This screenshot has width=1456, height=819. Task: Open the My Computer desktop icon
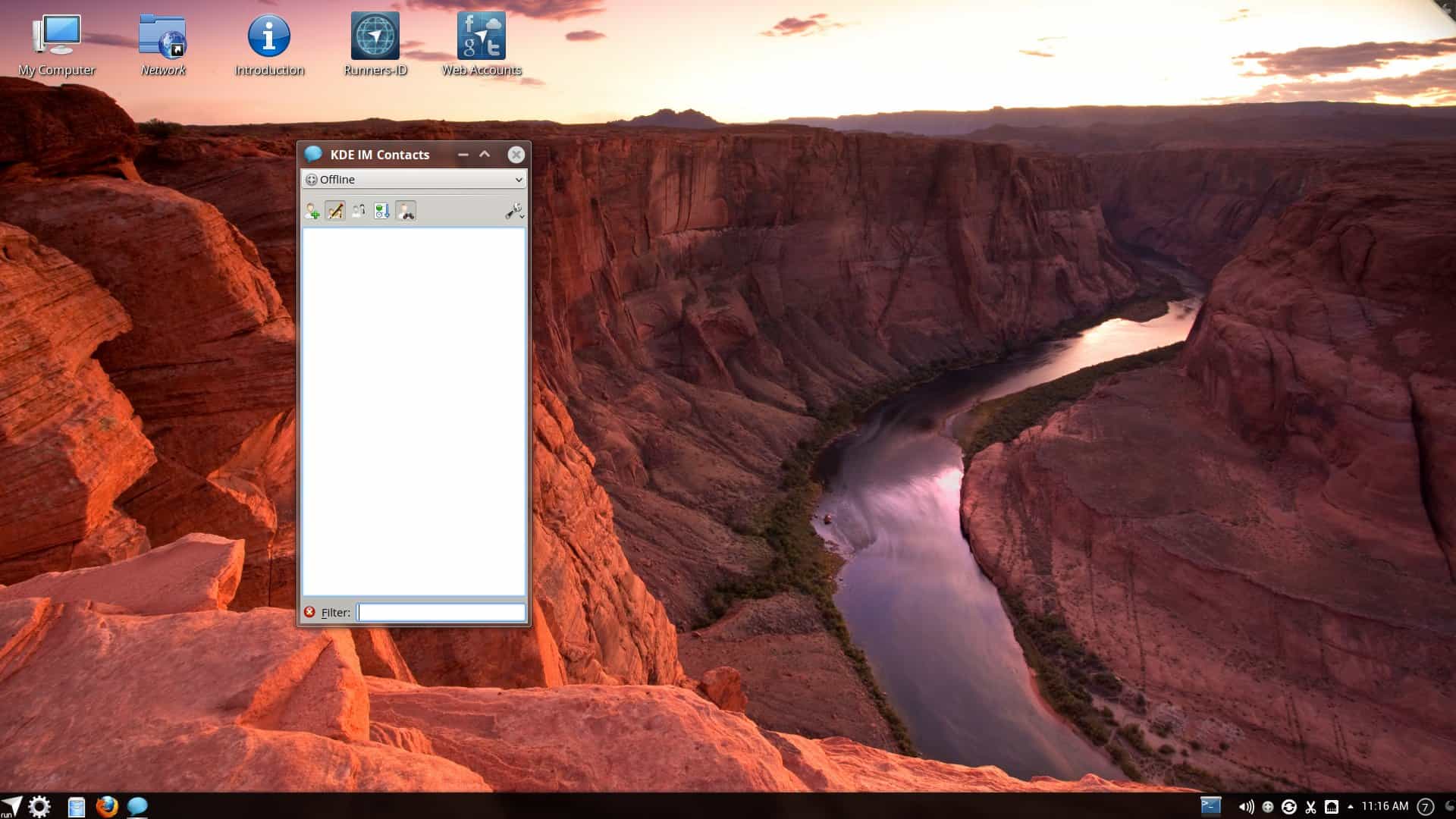pos(57,45)
